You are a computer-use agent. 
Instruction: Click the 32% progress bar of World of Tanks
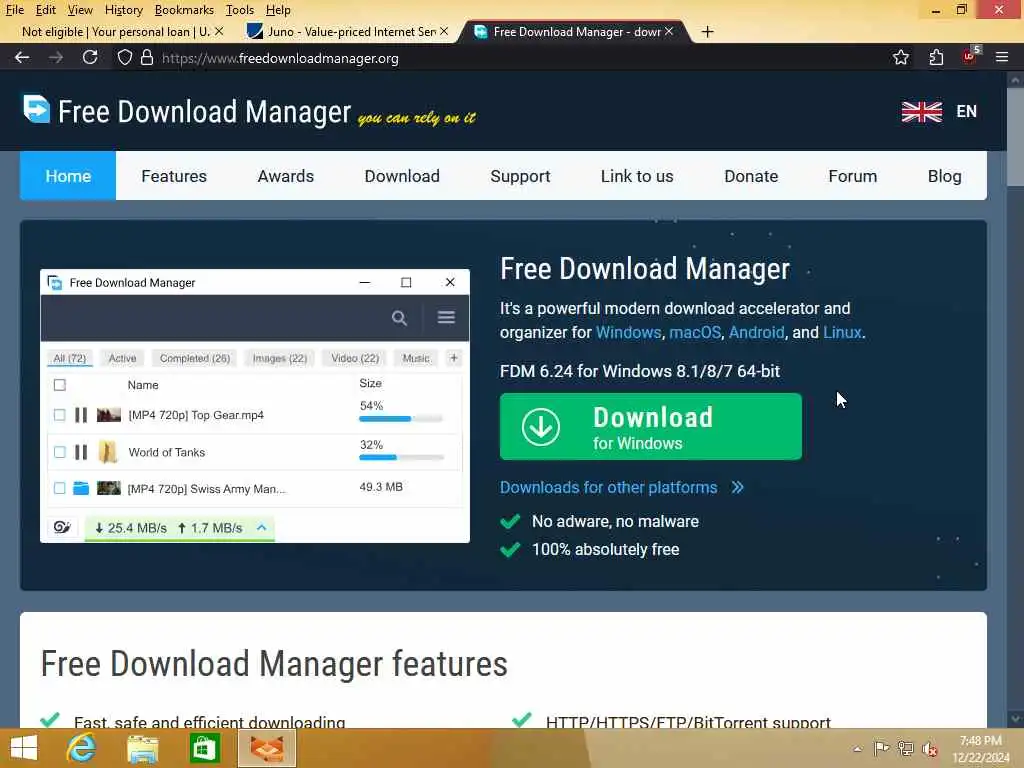[401, 457]
